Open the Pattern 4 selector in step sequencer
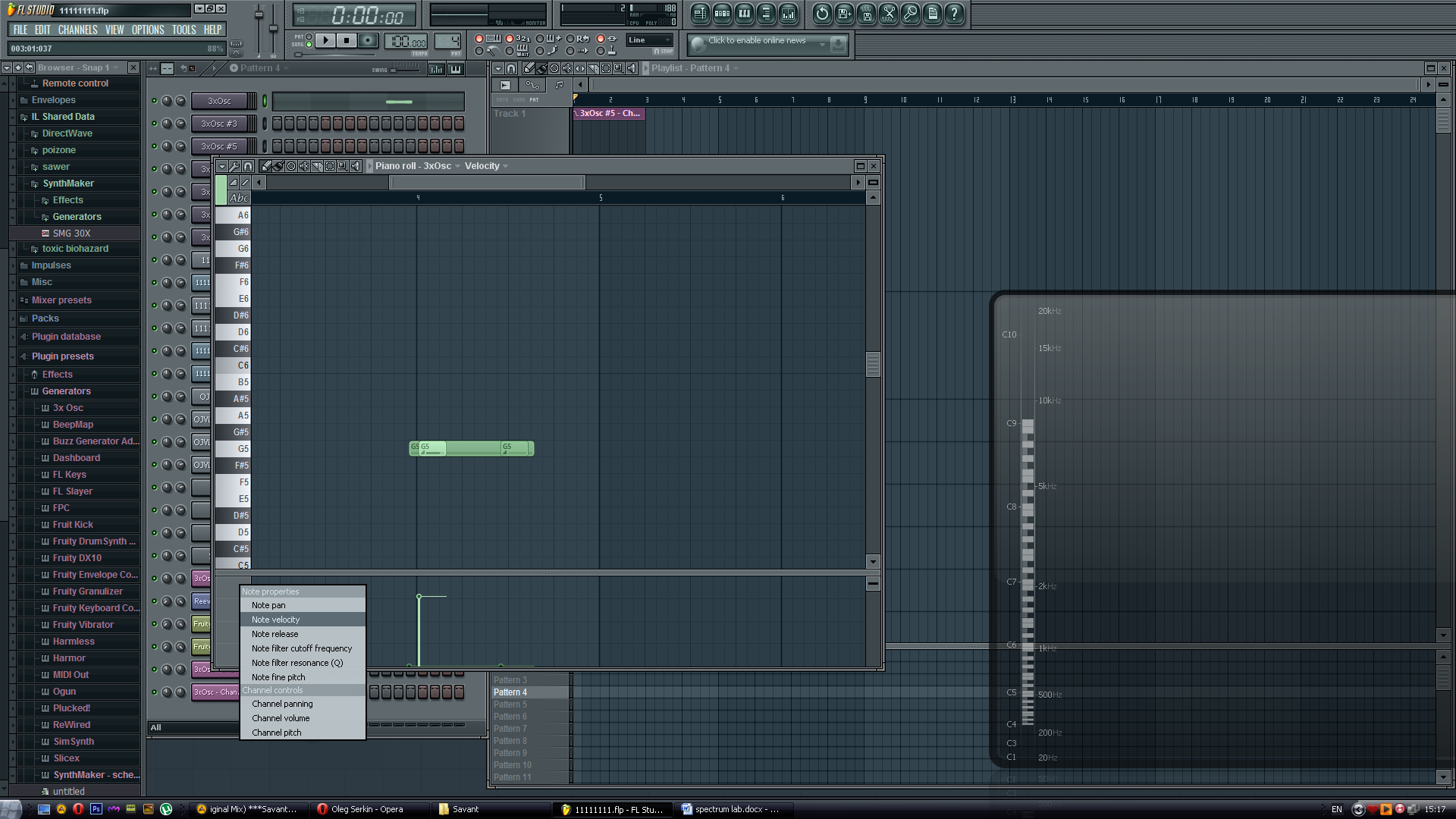The width and height of the screenshot is (1456, 819). [x=260, y=68]
